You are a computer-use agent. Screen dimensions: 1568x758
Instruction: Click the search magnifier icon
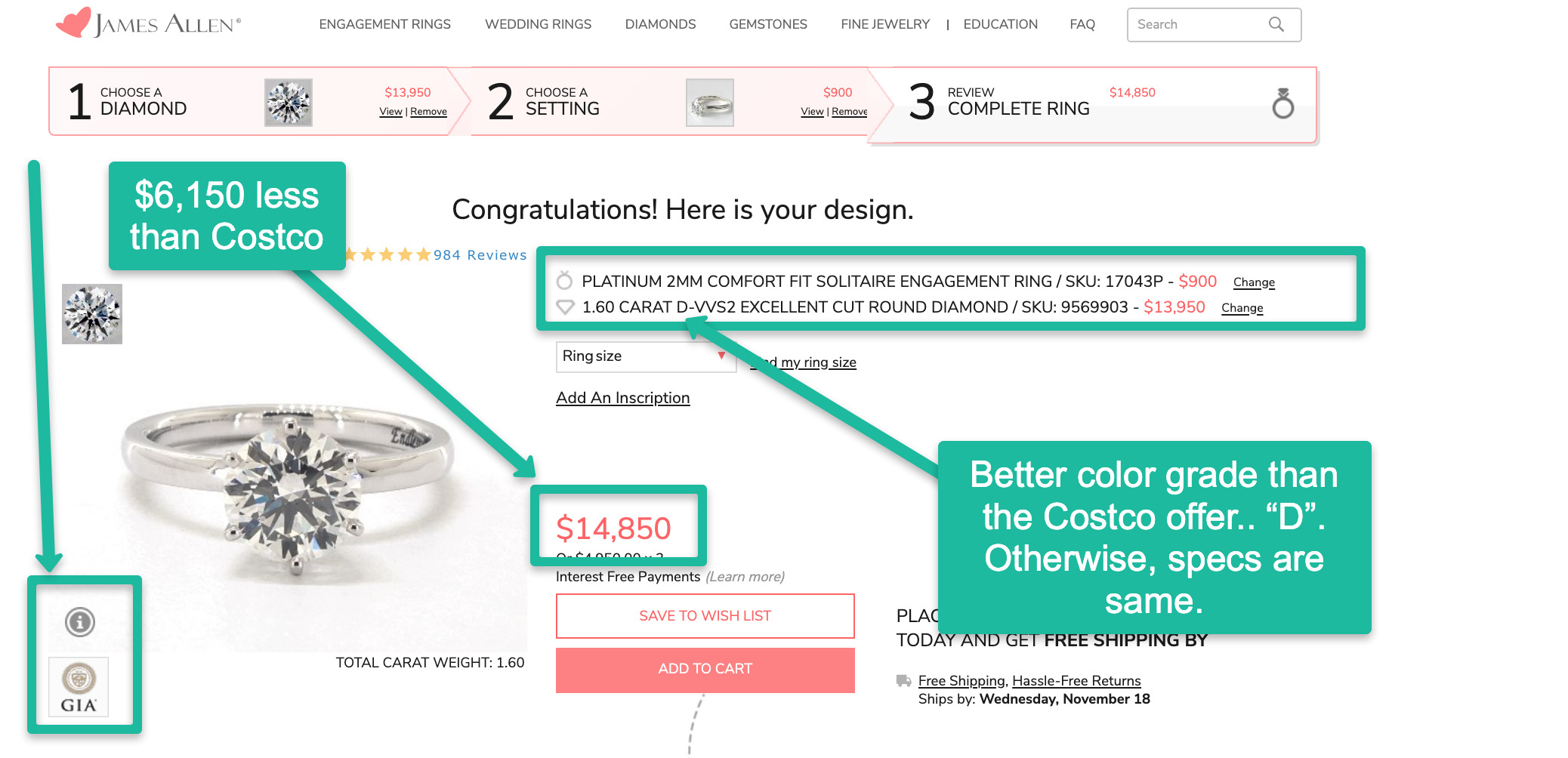1276,24
